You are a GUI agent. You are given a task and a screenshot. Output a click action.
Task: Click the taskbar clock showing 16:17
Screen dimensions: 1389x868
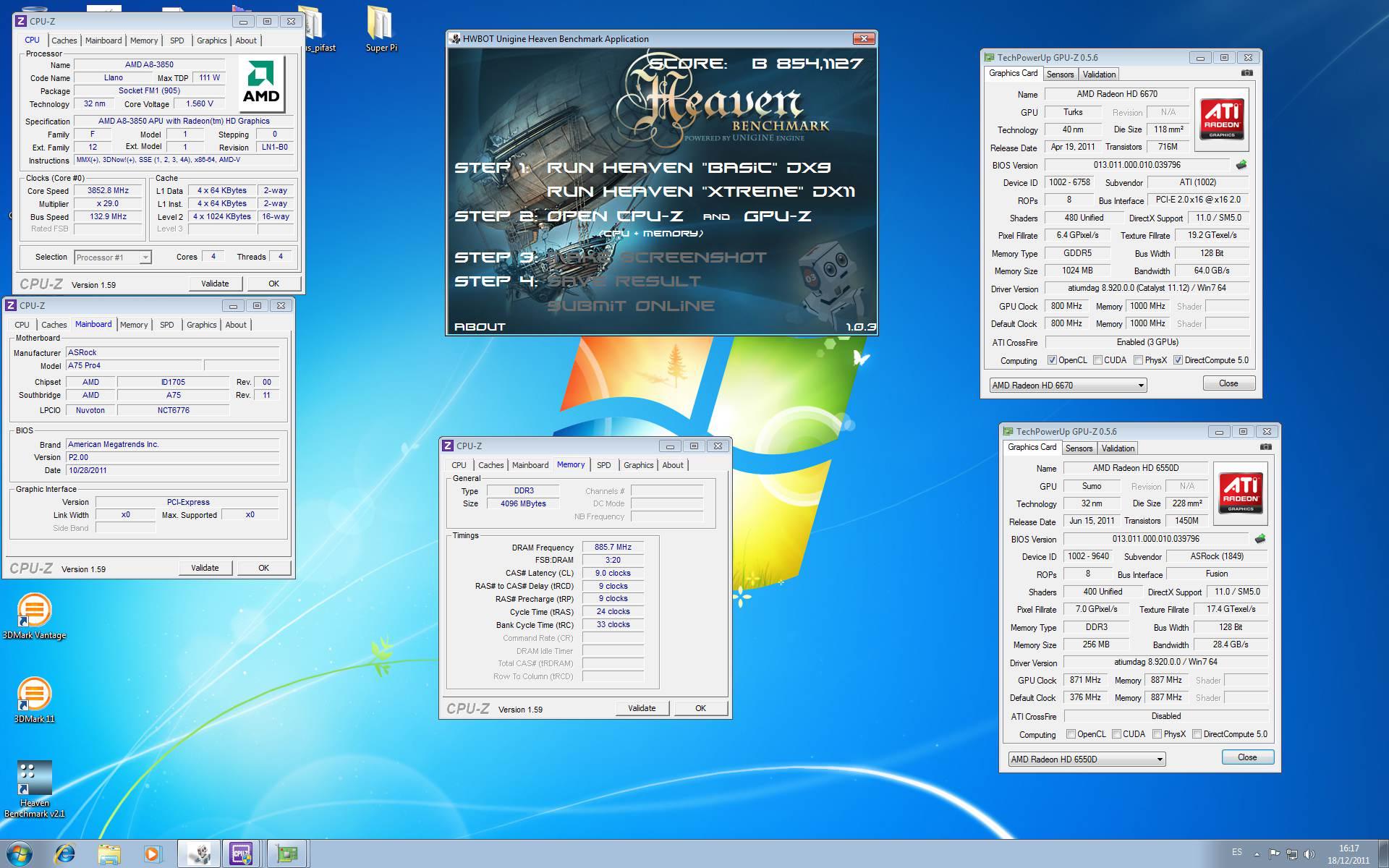[1348, 854]
